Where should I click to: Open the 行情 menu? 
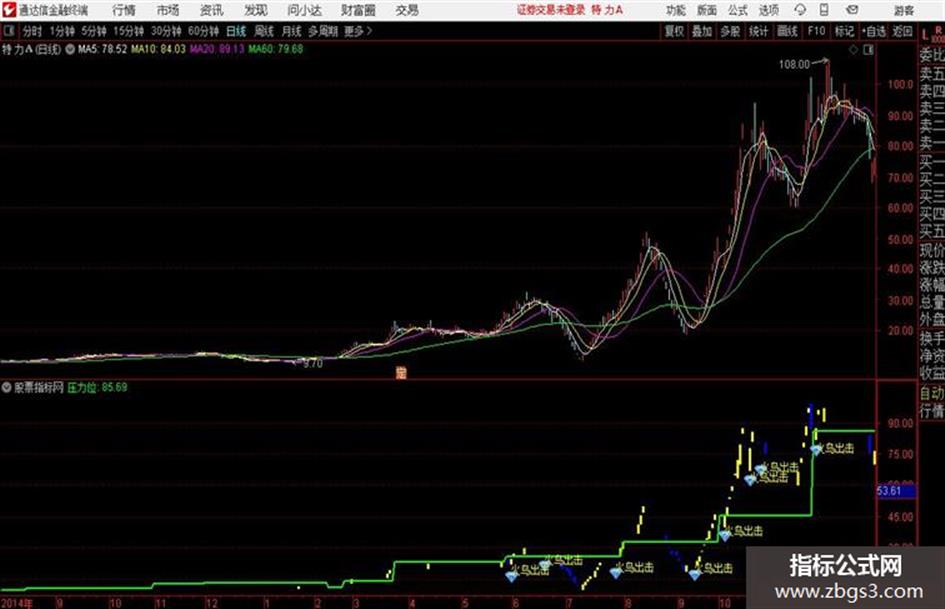click(124, 10)
